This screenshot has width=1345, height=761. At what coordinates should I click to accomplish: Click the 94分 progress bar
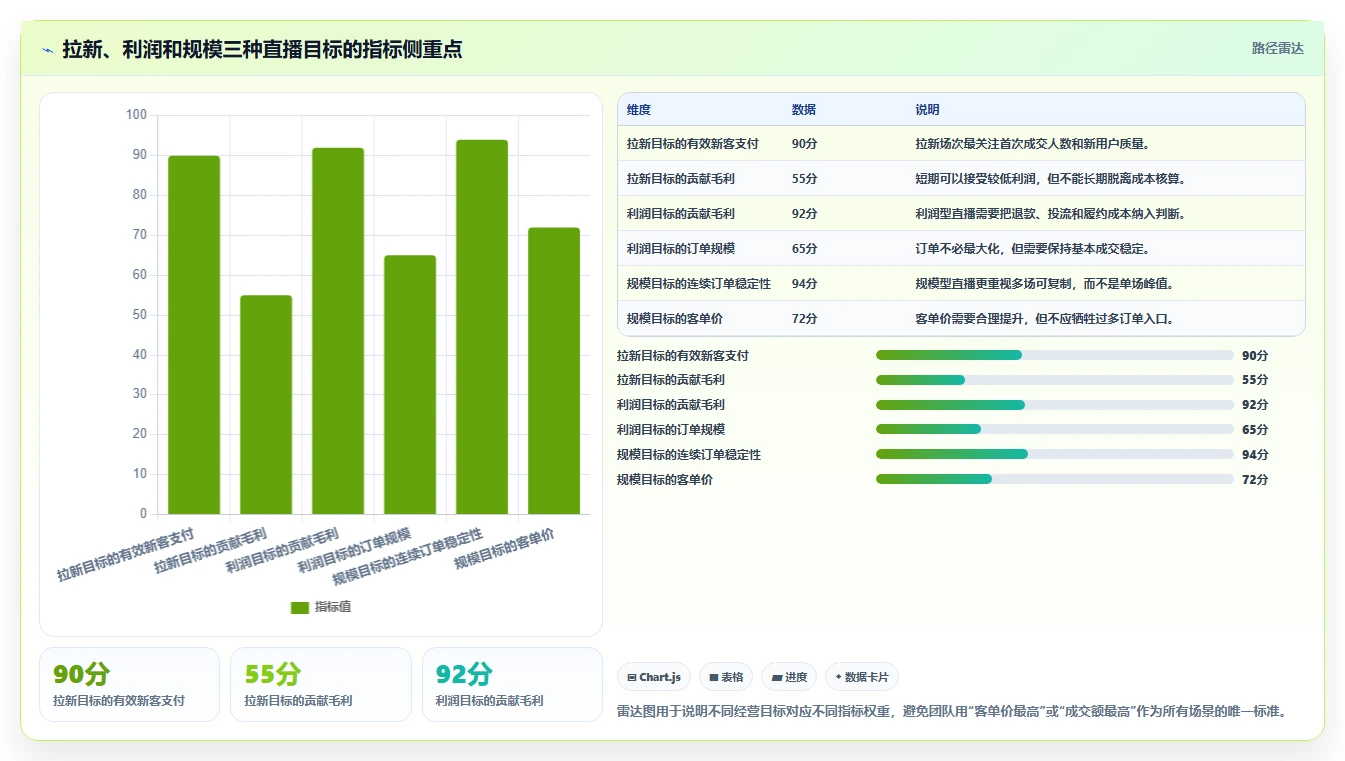(x=1055, y=454)
